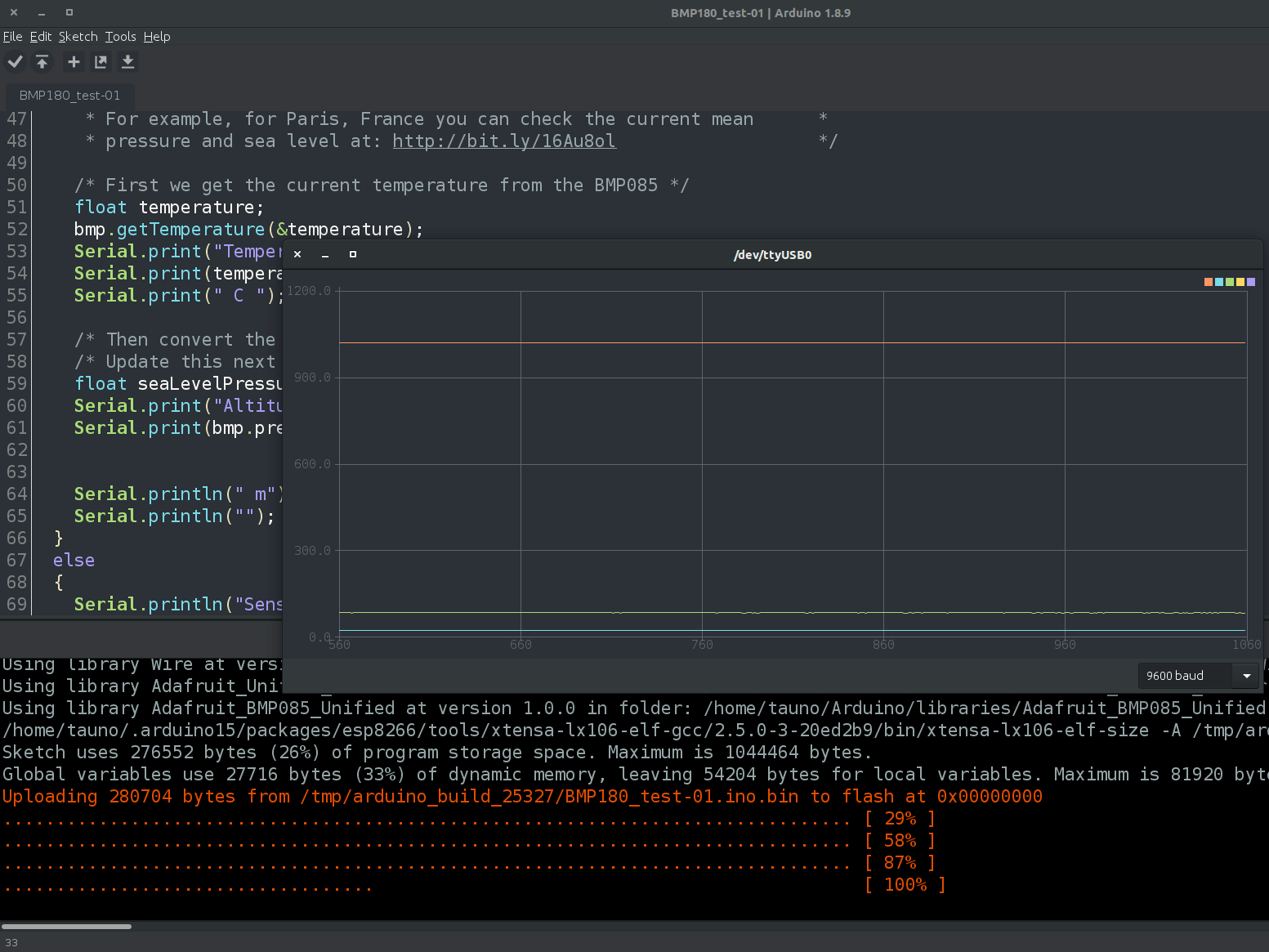Open the File menu
The height and width of the screenshot is (952, 1269).
tap(13, 37)
